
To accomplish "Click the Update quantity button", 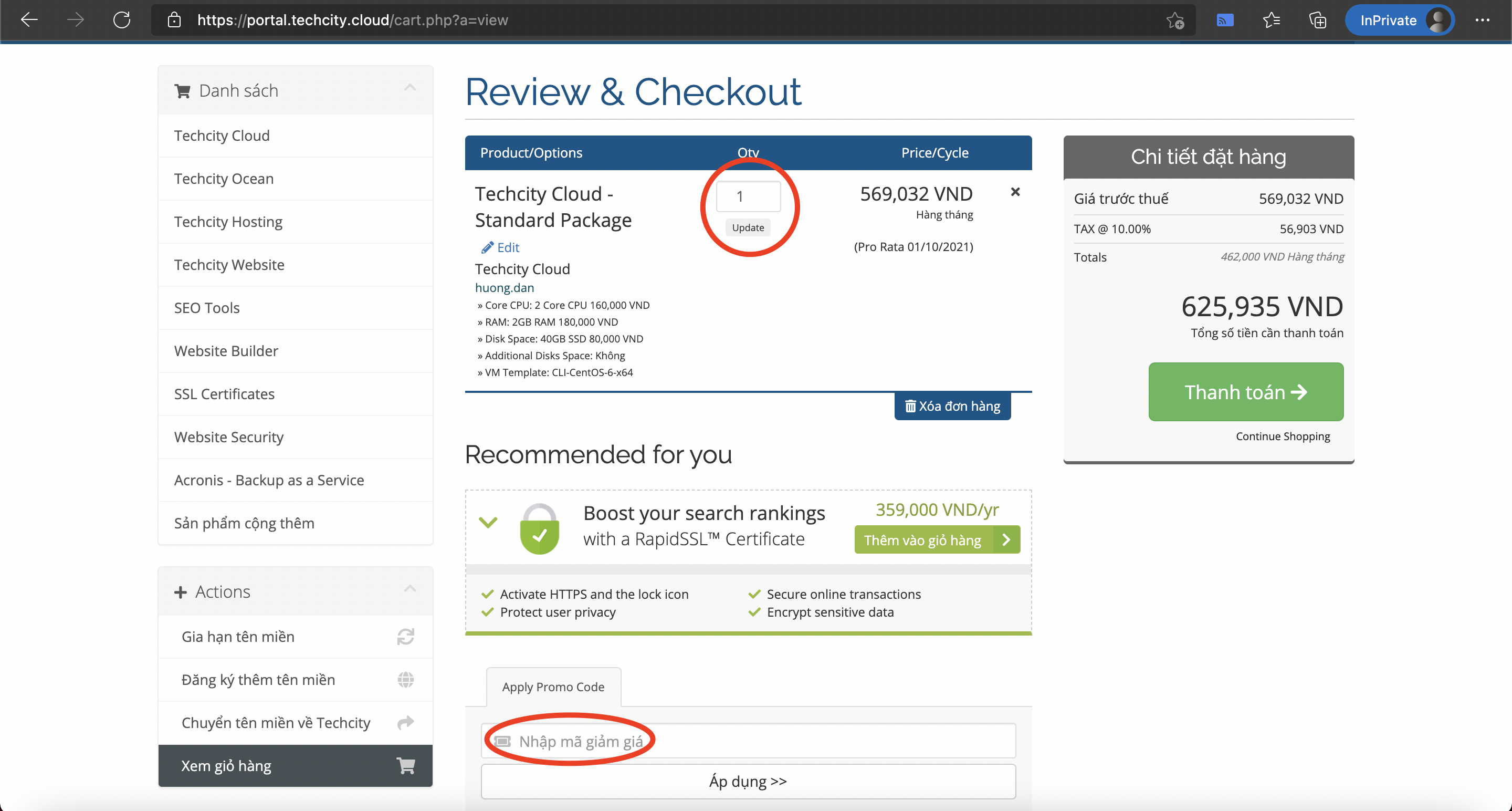I will click(x=748, y=228).
